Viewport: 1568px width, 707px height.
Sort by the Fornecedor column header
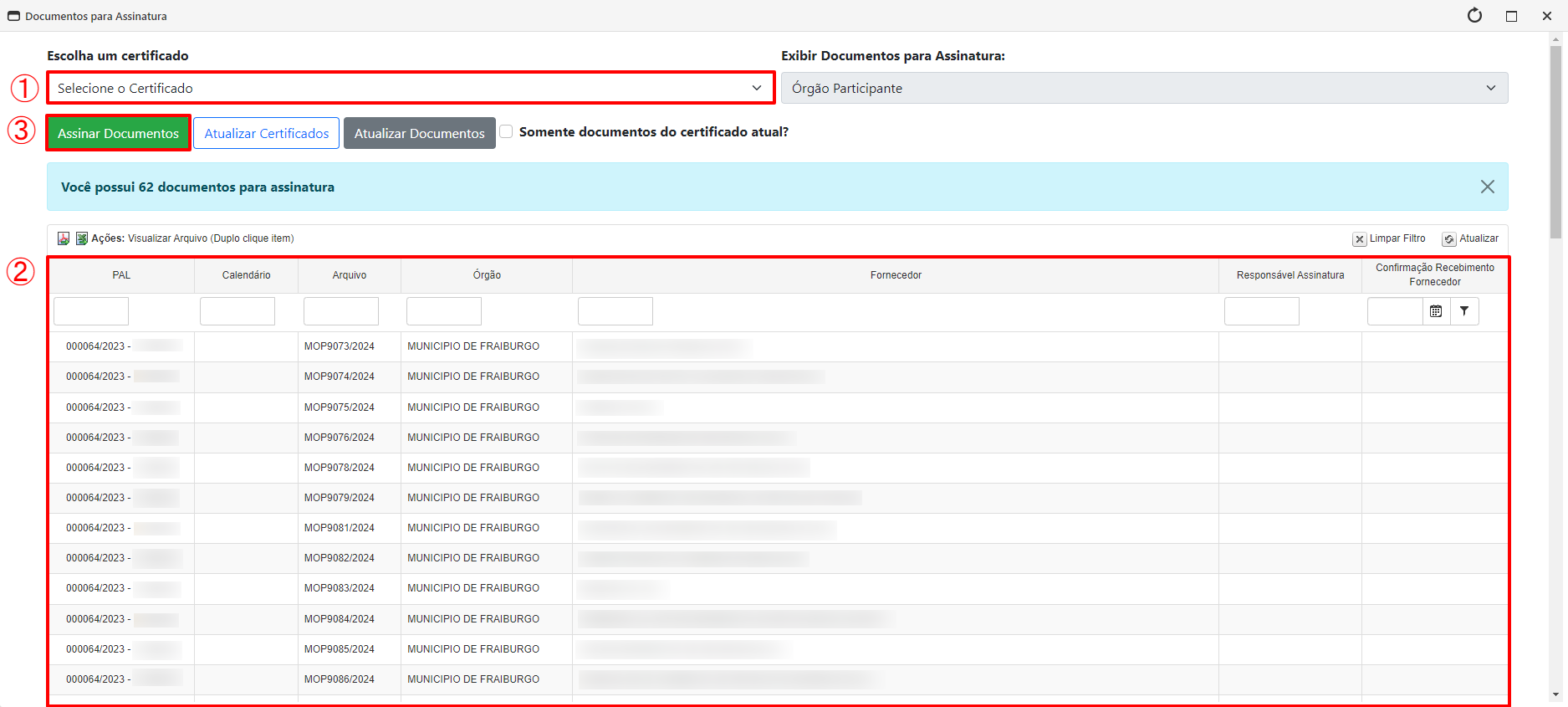click(896, 275)
